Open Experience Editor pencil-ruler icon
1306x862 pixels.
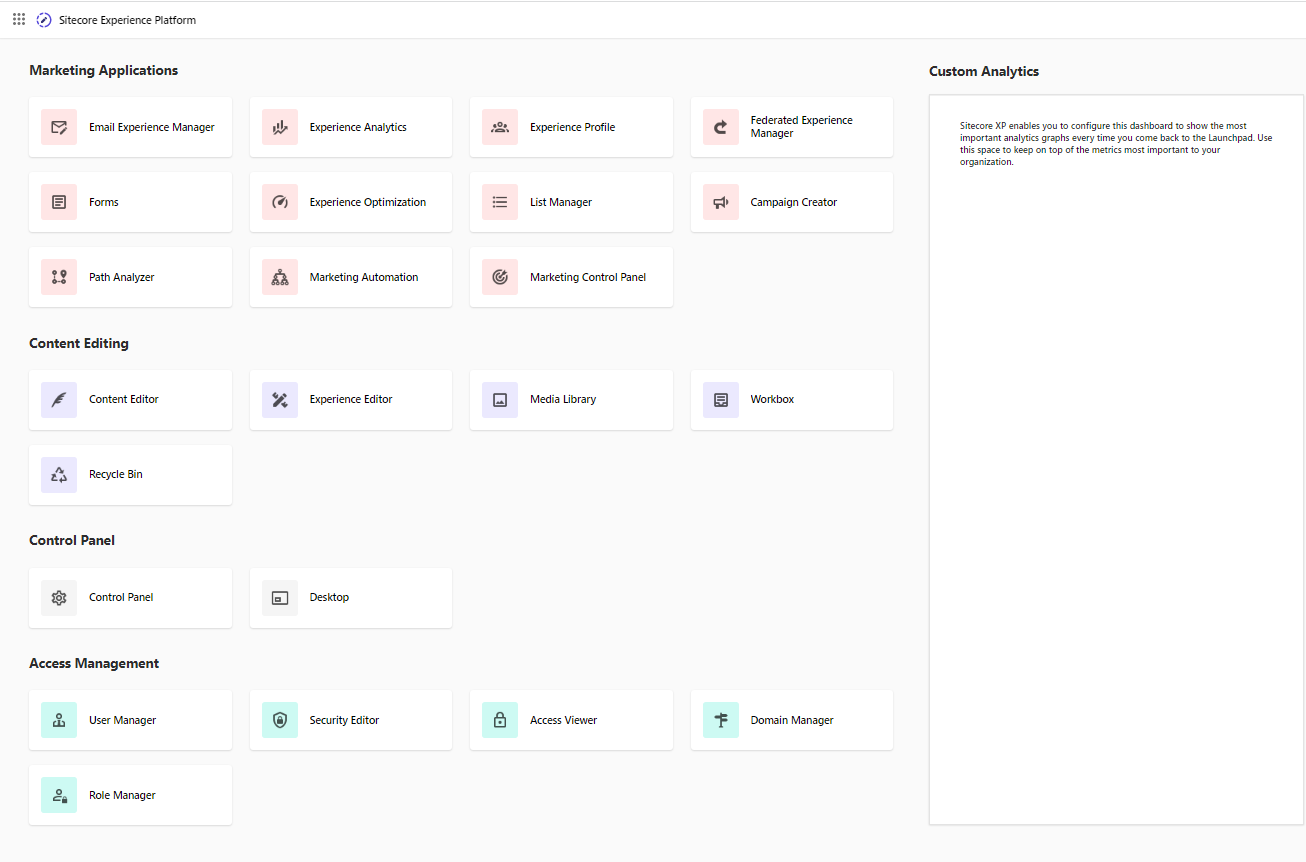coord(280,400)
